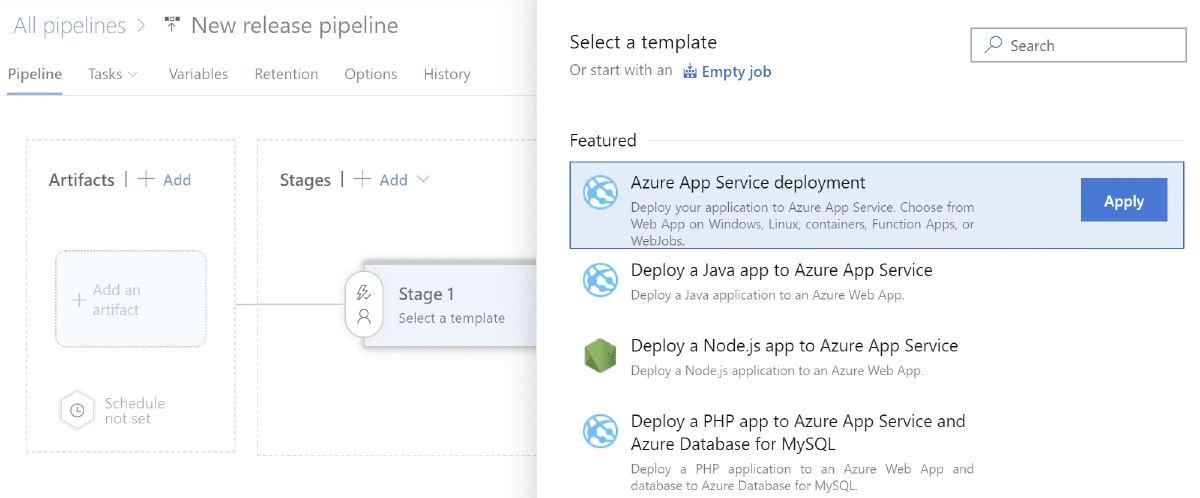Switch to the Variables tab
This screenshot has height=498, width=1200.
point(198,74)
